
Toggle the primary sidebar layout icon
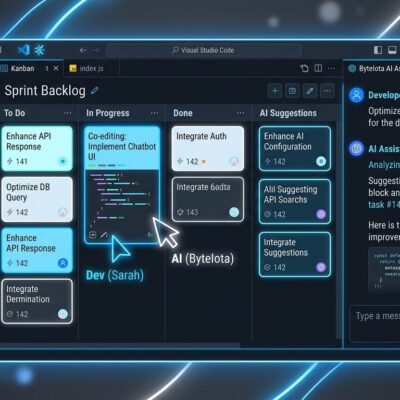pos(378,50)
